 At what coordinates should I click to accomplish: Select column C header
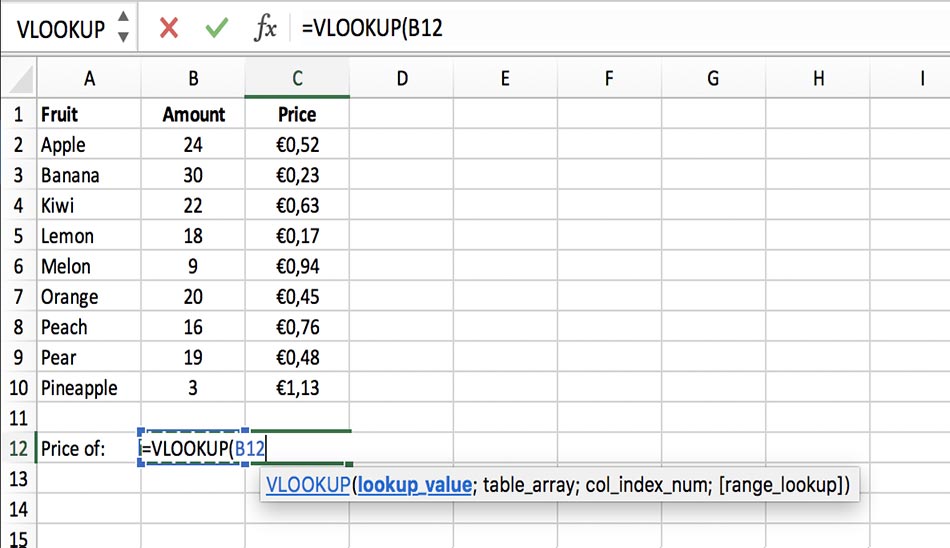click(297, 78)
